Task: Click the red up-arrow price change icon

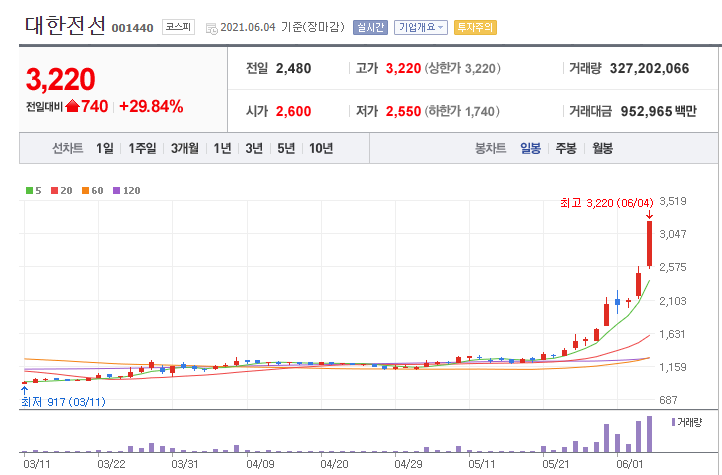Action: tap(72, 106)
